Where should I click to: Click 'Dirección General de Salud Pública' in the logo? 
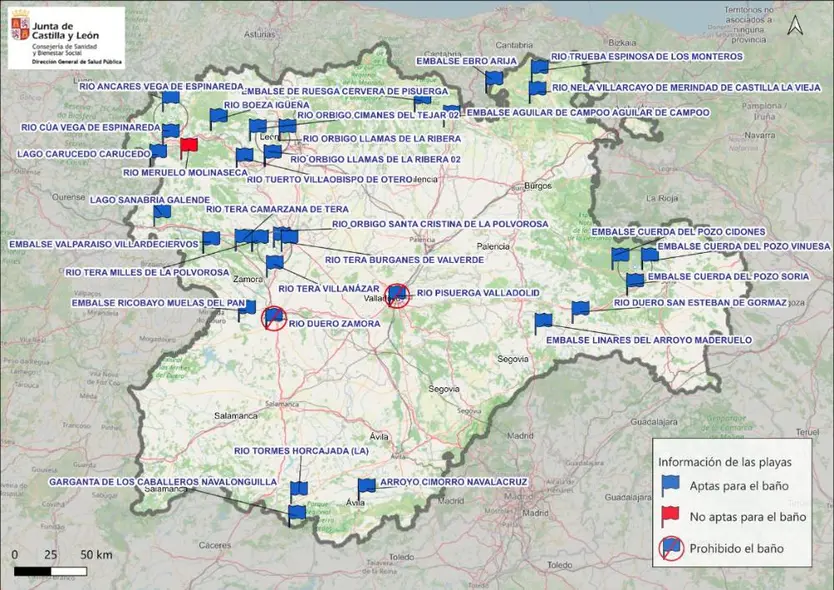tap(77, 62)
